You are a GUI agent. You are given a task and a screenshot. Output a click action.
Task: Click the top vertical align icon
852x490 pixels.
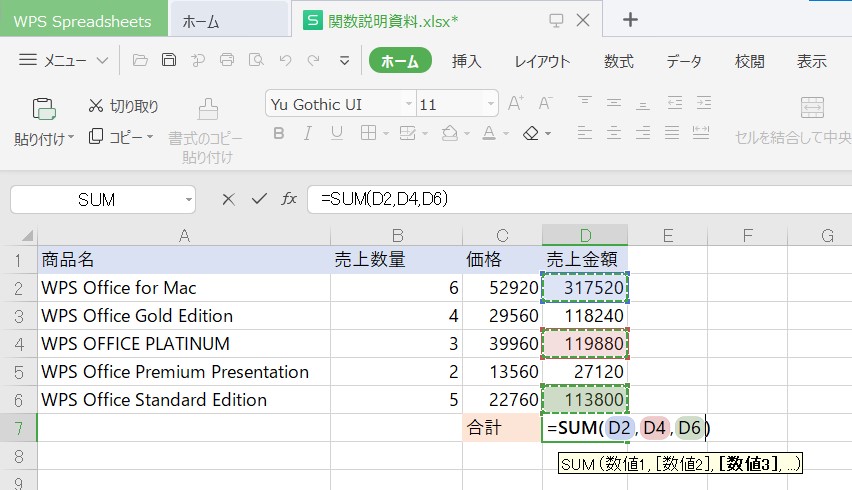(x=585, y=102)
